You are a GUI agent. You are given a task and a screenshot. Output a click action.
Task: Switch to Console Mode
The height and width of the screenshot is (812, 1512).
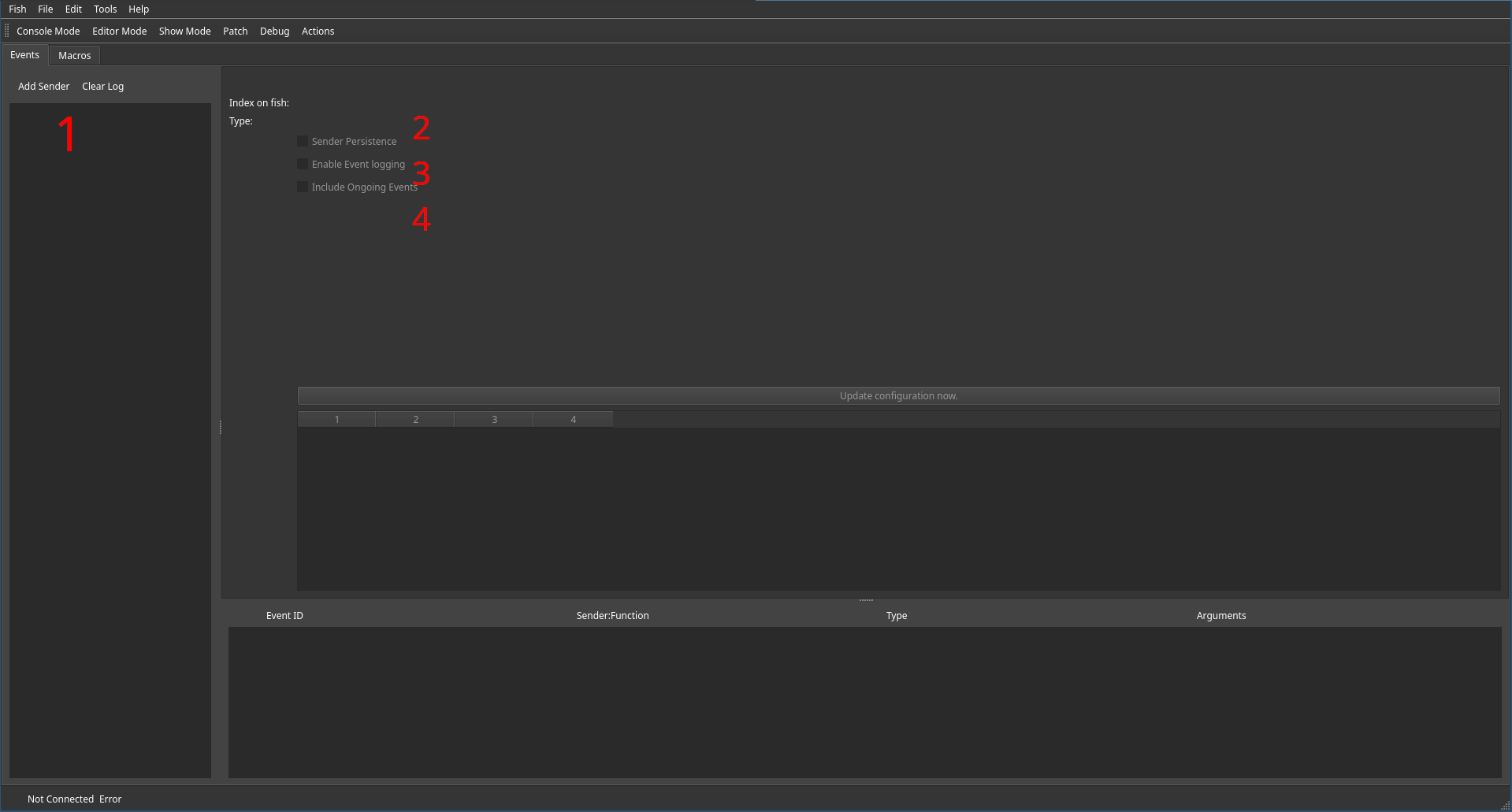(48, 31)
